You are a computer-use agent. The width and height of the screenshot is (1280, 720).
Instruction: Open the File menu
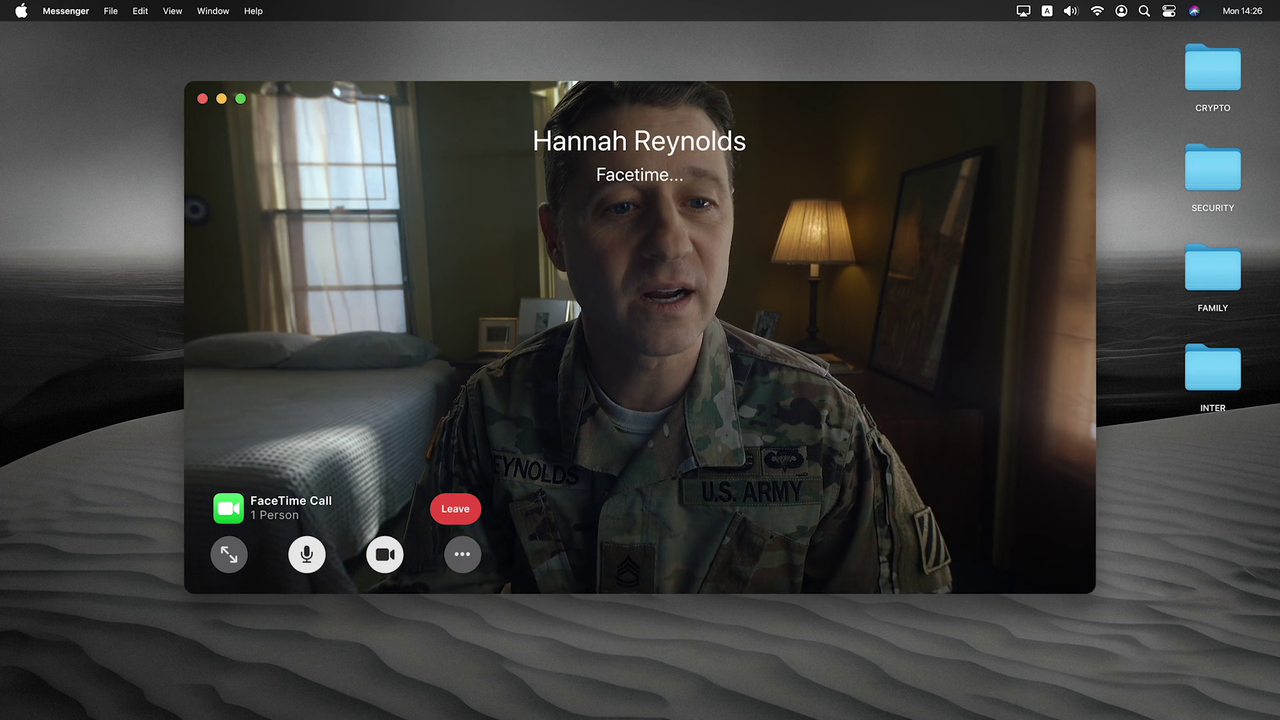pos(111,11)
